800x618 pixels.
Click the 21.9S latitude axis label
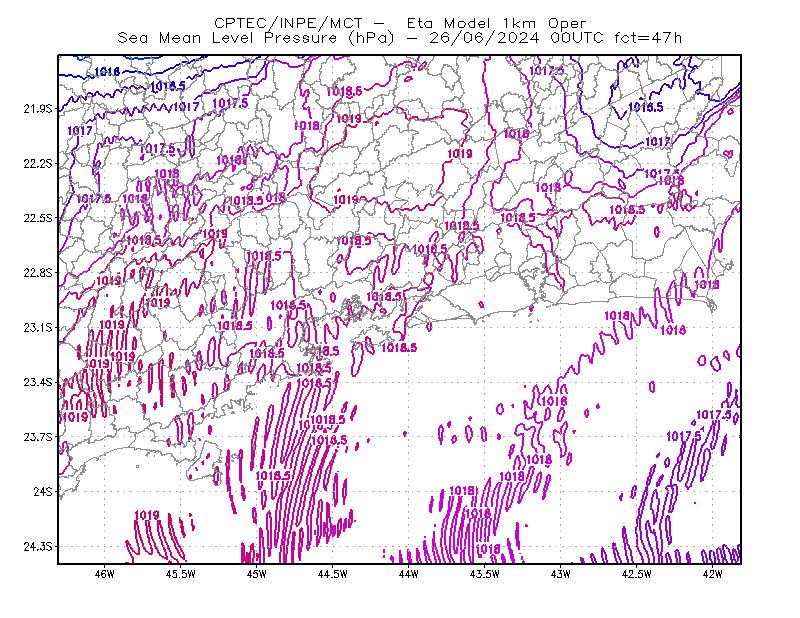click(x=38, y=109)
